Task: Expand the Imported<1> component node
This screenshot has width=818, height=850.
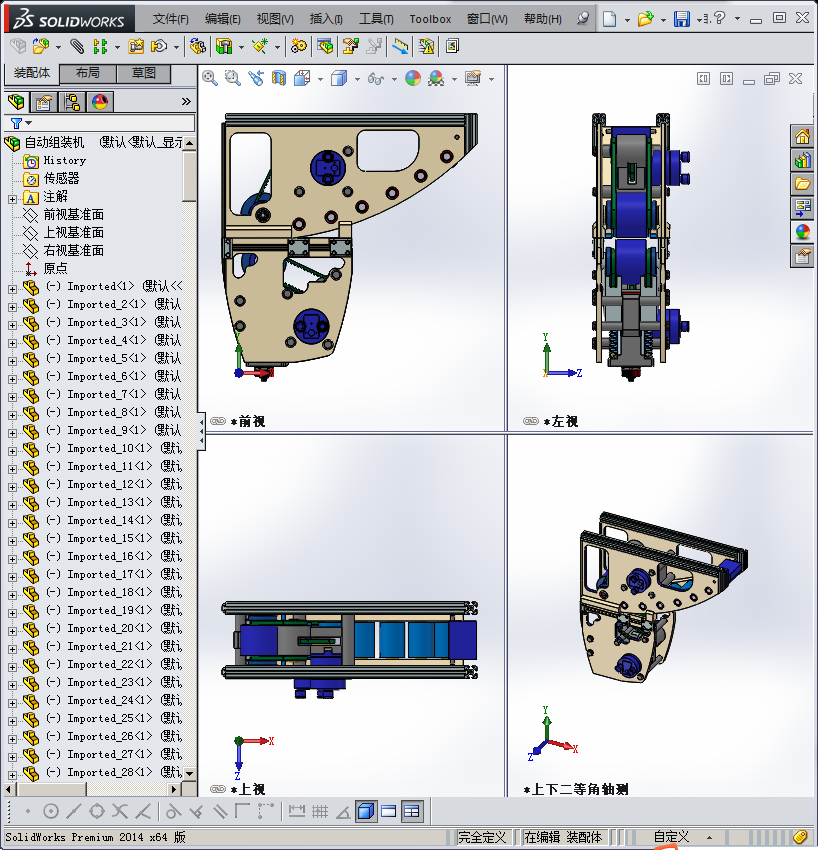Action: 12,289
